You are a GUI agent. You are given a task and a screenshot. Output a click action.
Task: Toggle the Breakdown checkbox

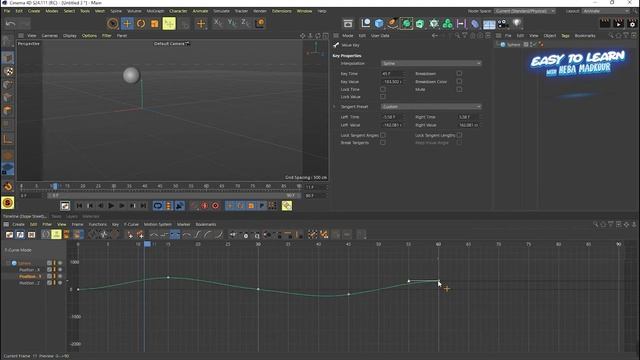[x=459, y=73]
